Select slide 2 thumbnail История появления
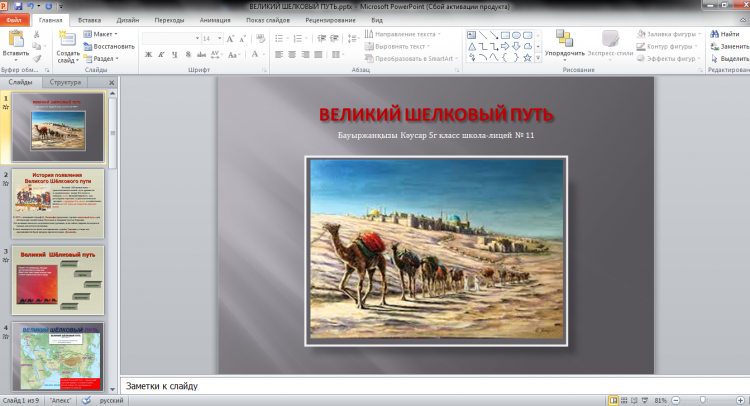 click(58, 204)
